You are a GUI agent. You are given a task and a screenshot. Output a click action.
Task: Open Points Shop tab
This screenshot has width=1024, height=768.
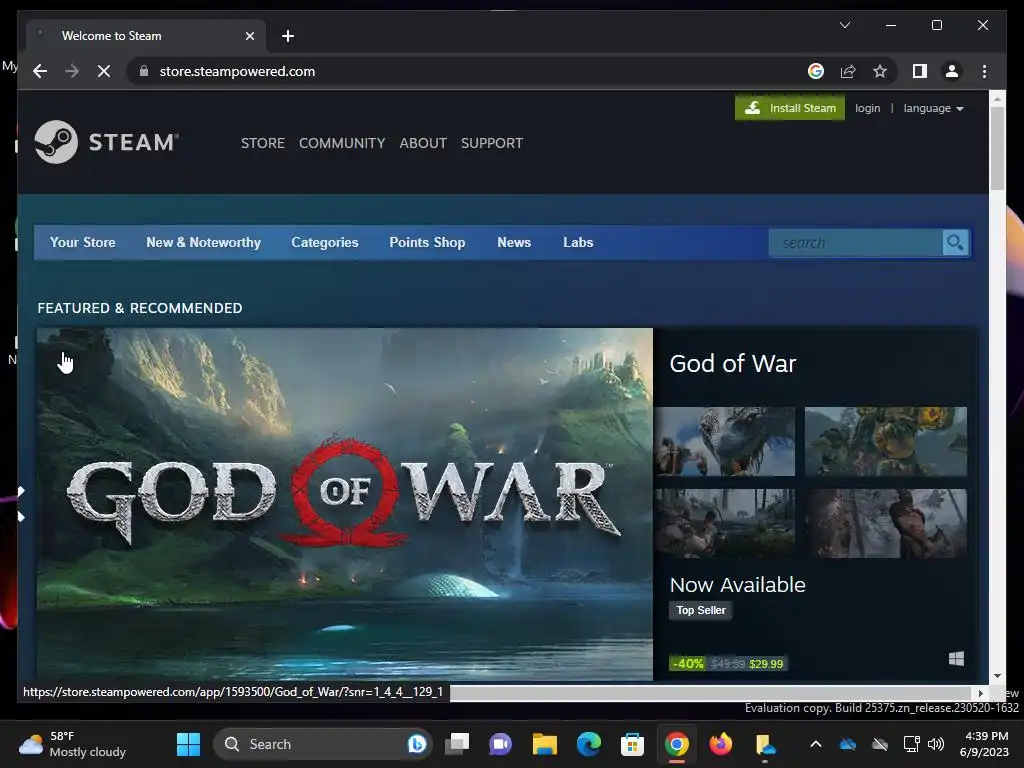[x=427, y=242]
